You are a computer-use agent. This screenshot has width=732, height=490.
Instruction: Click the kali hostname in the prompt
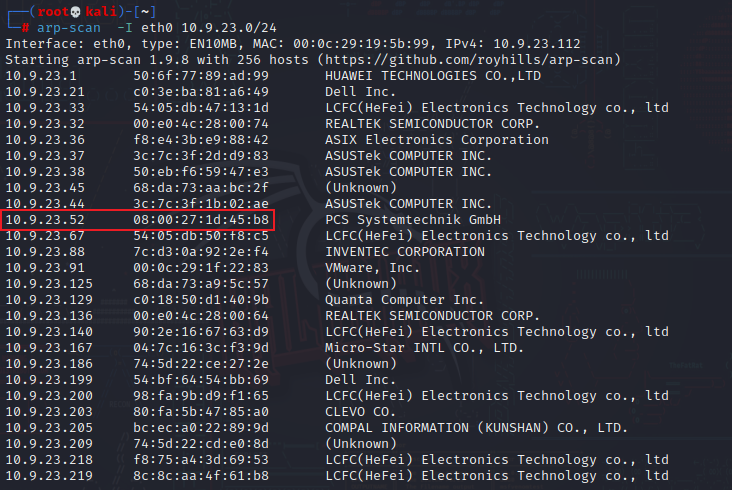tap(101, 12)
